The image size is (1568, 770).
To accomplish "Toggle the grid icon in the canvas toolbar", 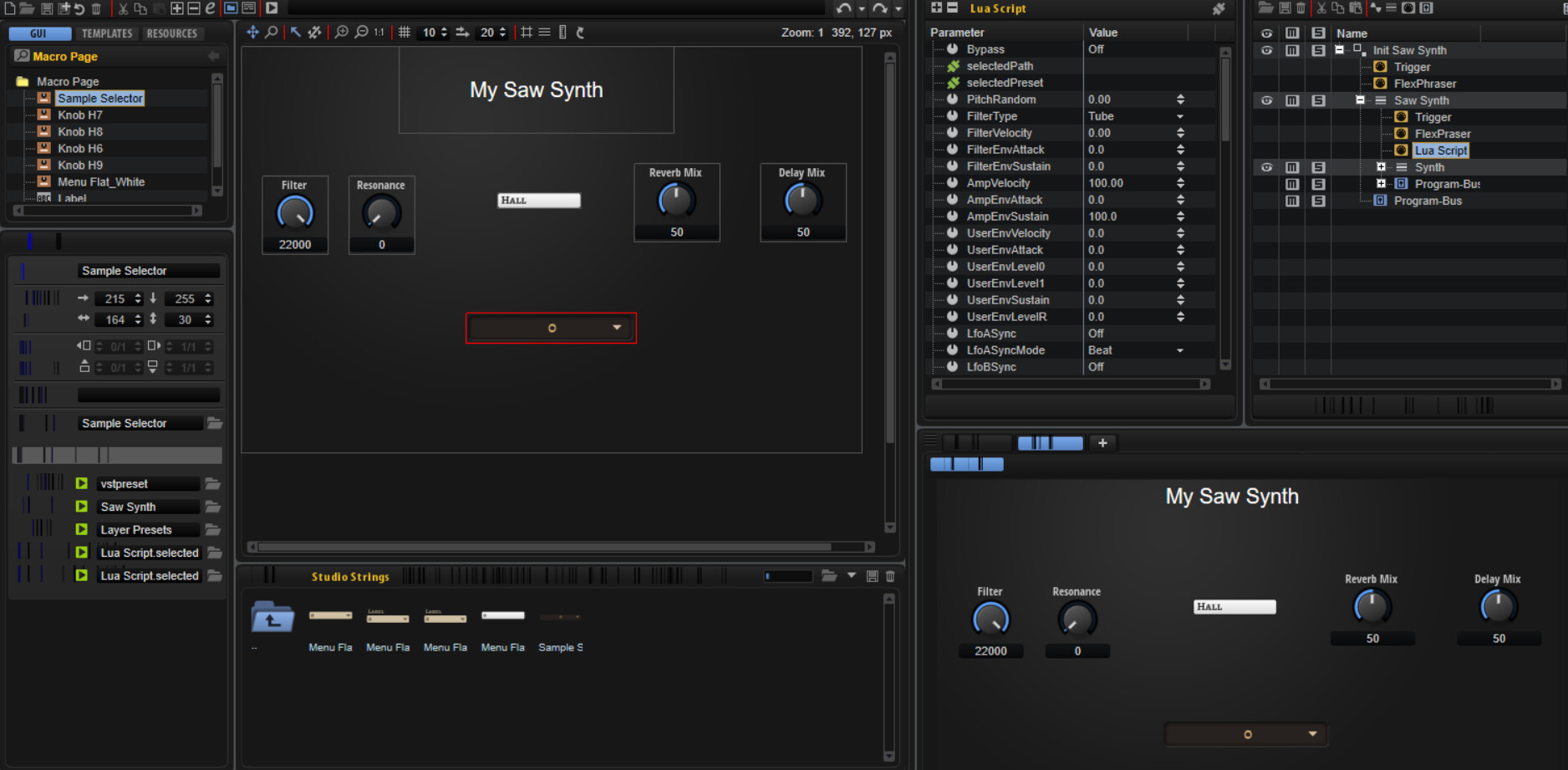I will tap(405, 33).
